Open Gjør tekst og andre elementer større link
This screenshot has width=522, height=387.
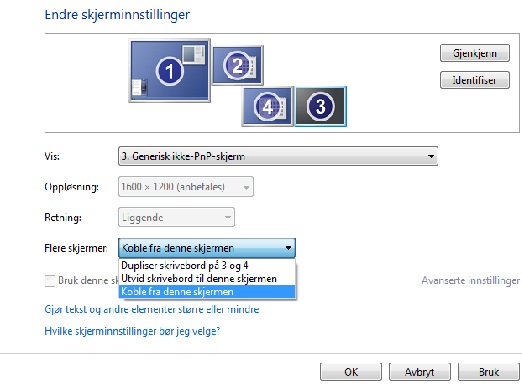(152, 309)
